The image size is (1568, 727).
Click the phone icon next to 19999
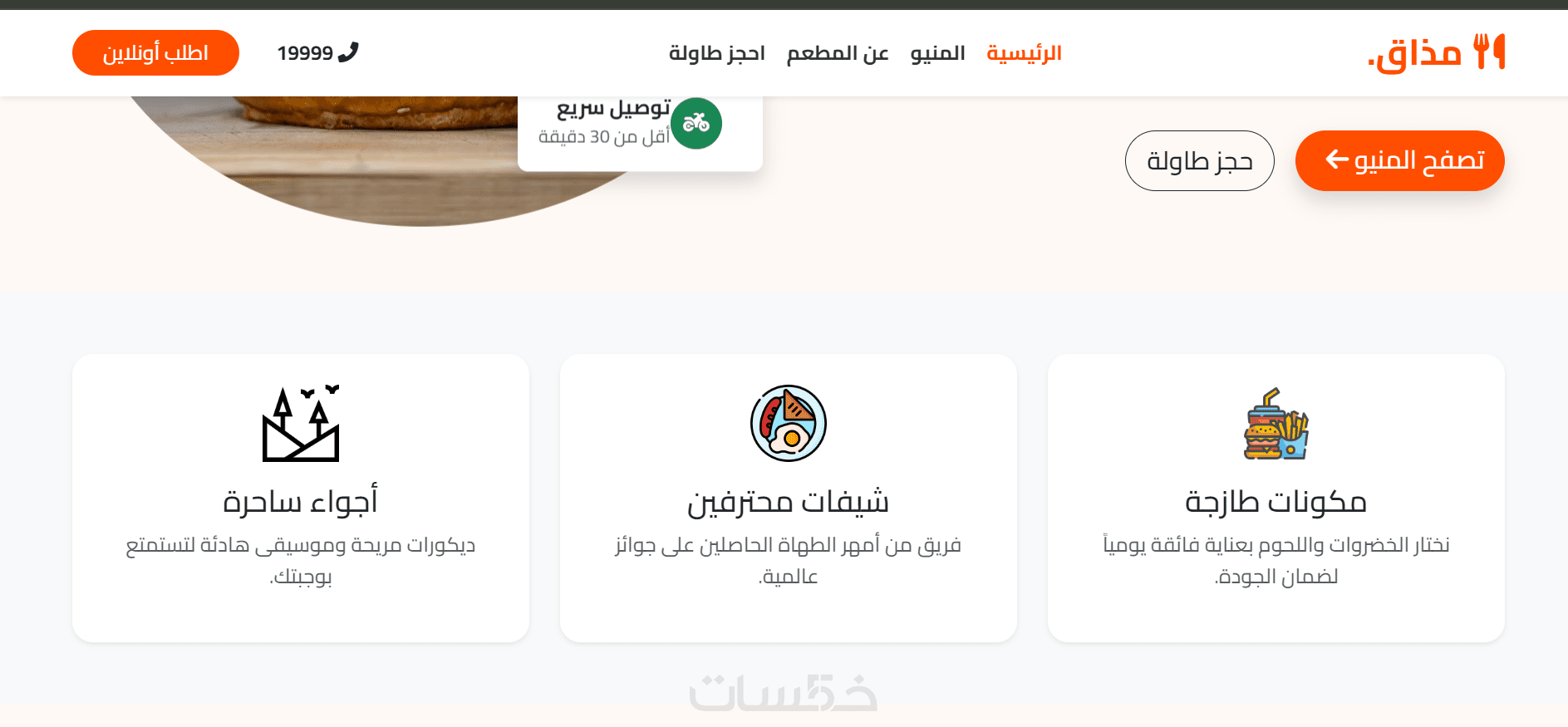point(348,52)
